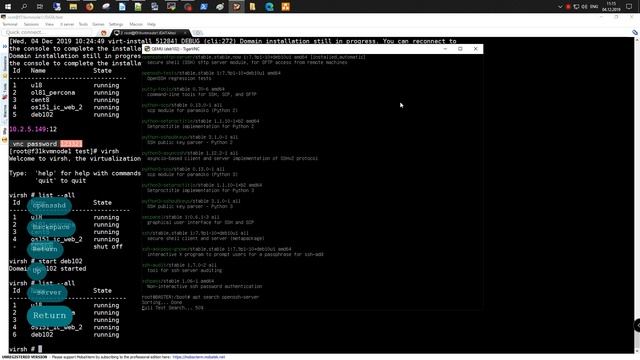640x360 pixels.
Task: Expand the collapsed sidebar with double-arrow
Action: 4,46
